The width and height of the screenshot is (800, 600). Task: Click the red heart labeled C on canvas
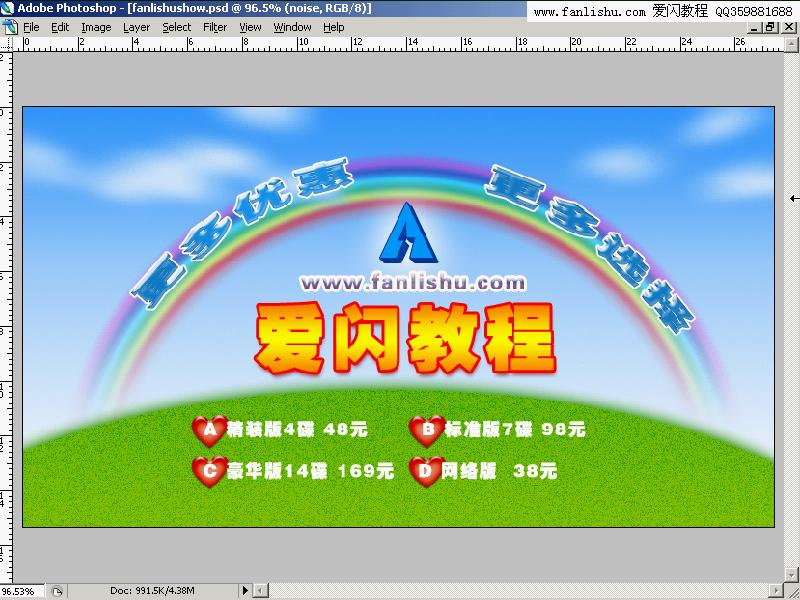[x=210, y=471]
